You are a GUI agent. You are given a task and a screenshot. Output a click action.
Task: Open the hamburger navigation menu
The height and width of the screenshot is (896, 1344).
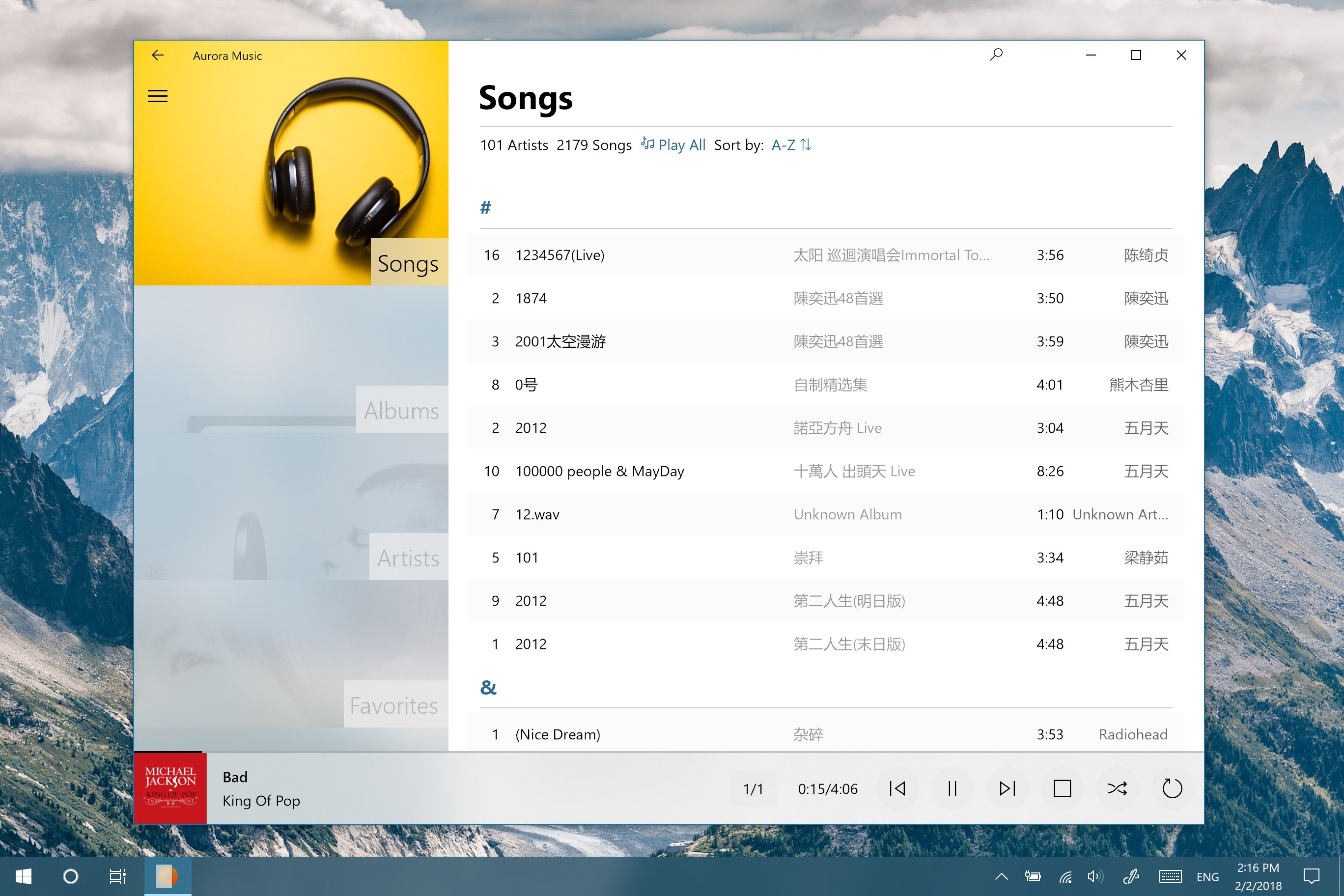pos(158,96)
